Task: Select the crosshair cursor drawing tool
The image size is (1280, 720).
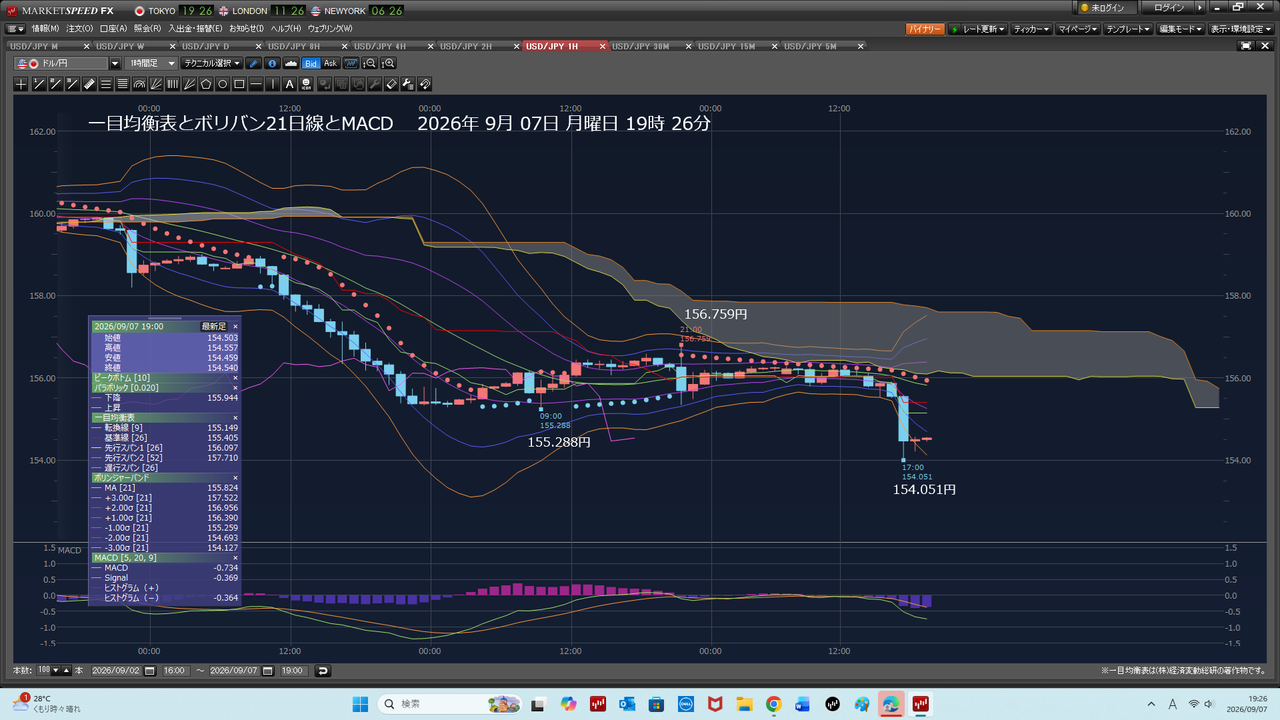Action: tap(21, 84)
